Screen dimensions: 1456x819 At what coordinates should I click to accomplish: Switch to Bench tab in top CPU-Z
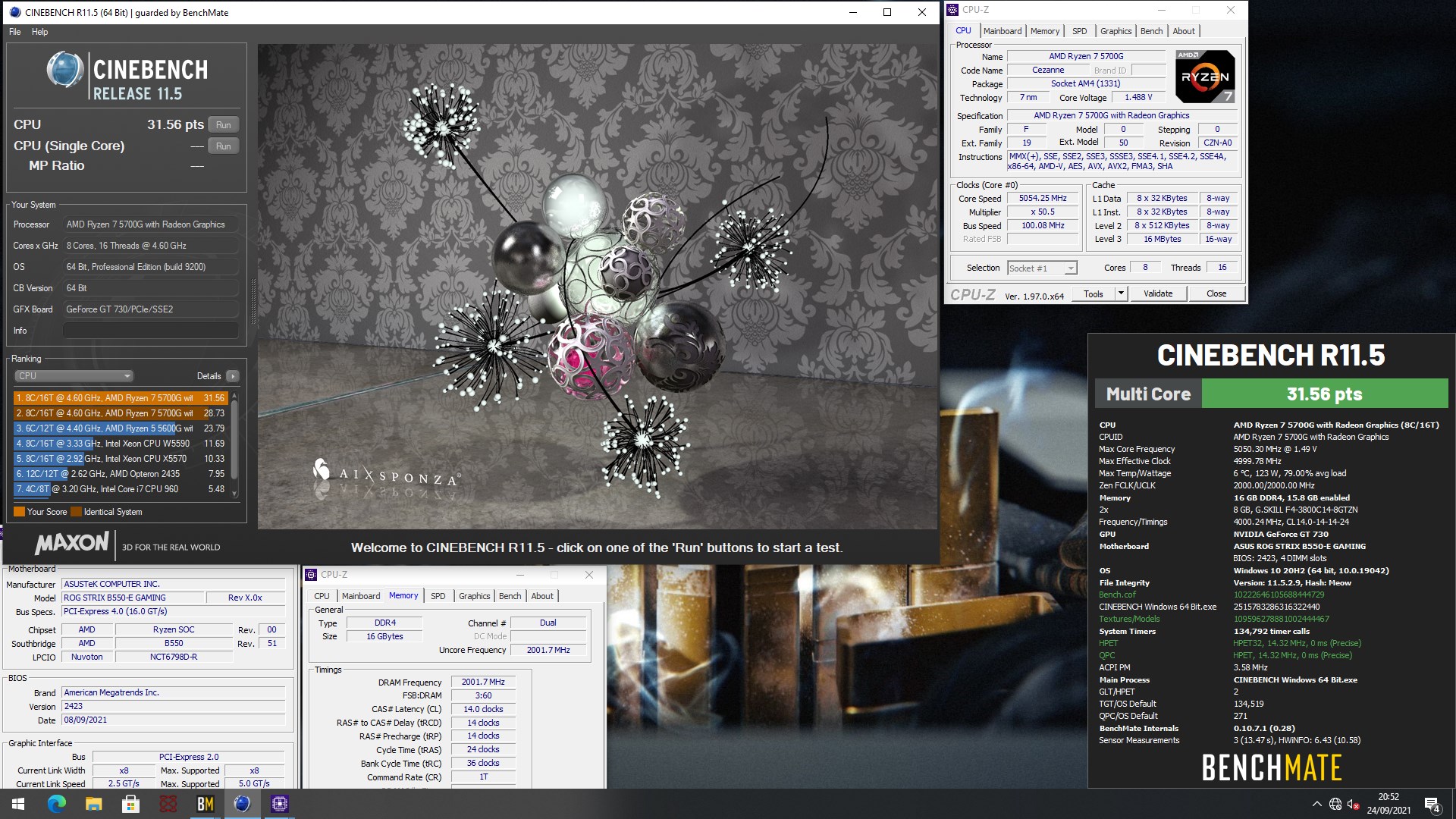click(x=1151, y=31)
